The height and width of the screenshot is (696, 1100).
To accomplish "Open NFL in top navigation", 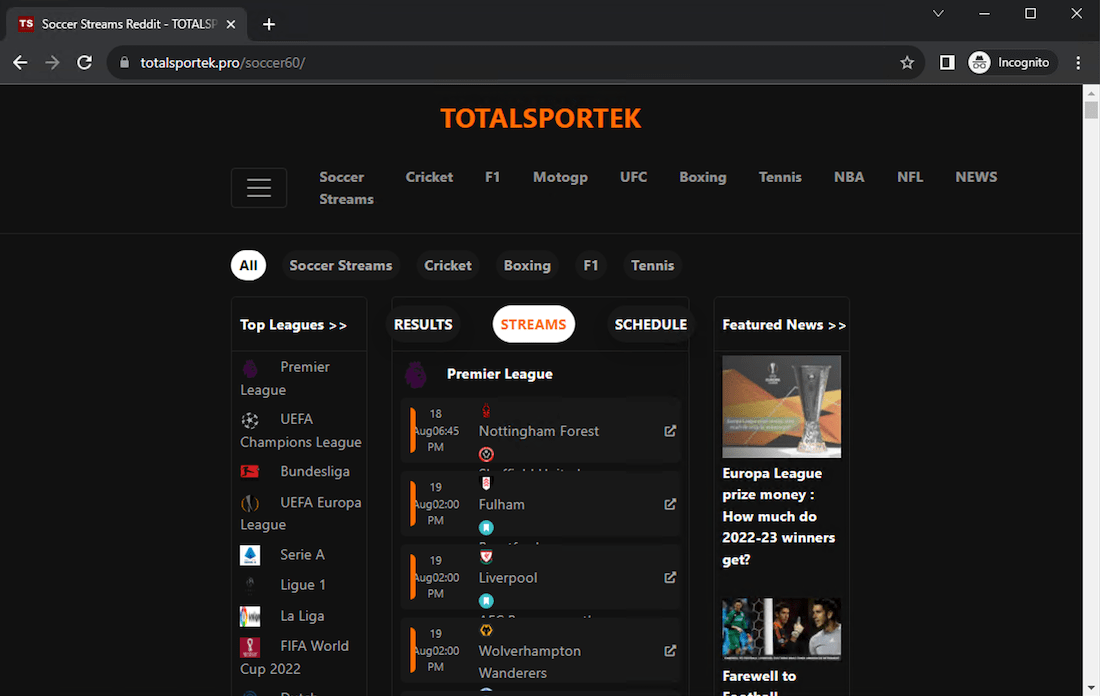I will pyautogui.click(x=910, y=177).
